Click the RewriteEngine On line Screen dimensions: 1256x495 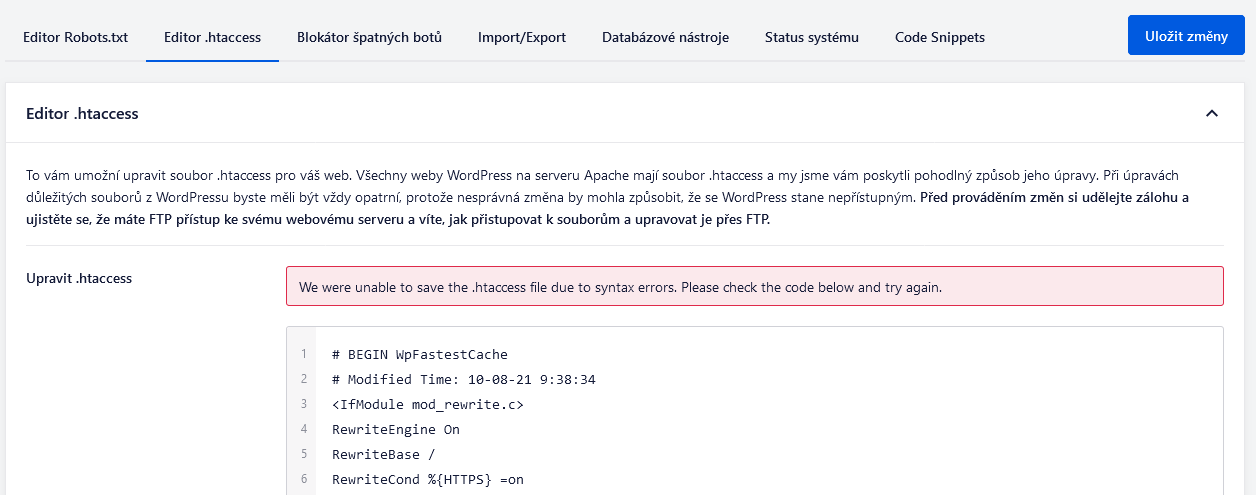point(396,429)
